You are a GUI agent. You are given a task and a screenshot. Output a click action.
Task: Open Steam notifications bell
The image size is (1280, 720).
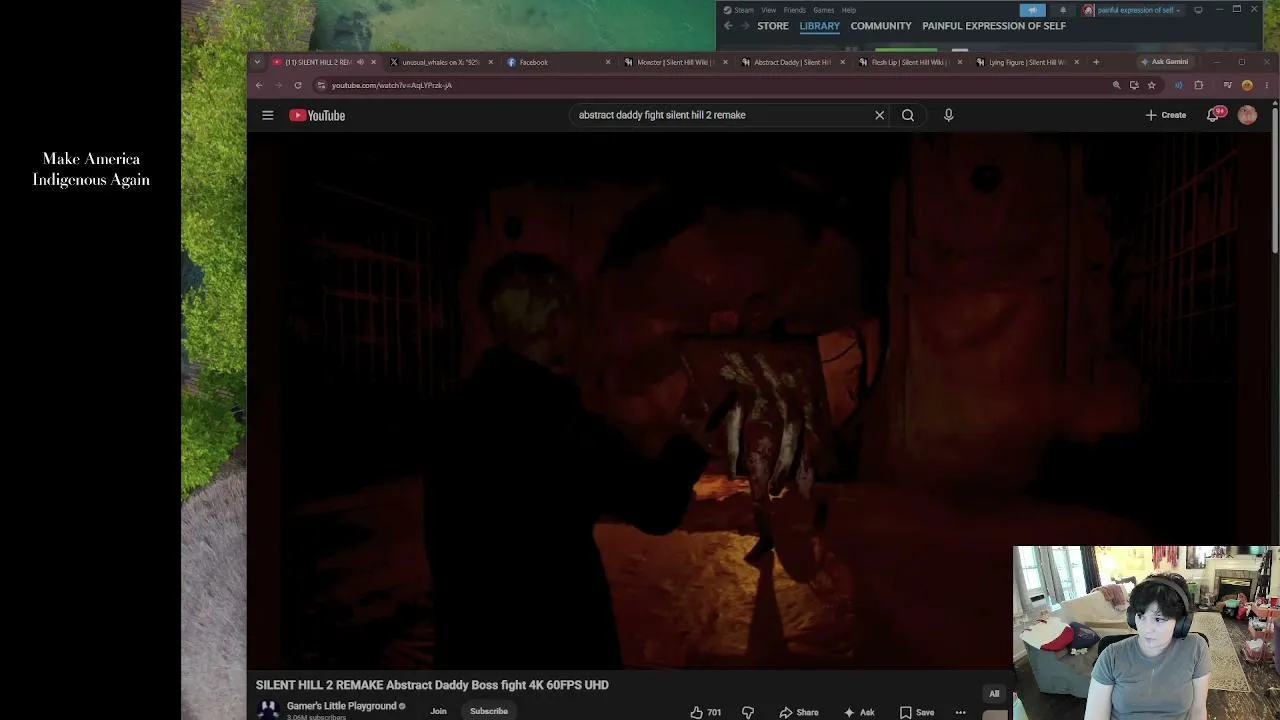[1063, 10]
